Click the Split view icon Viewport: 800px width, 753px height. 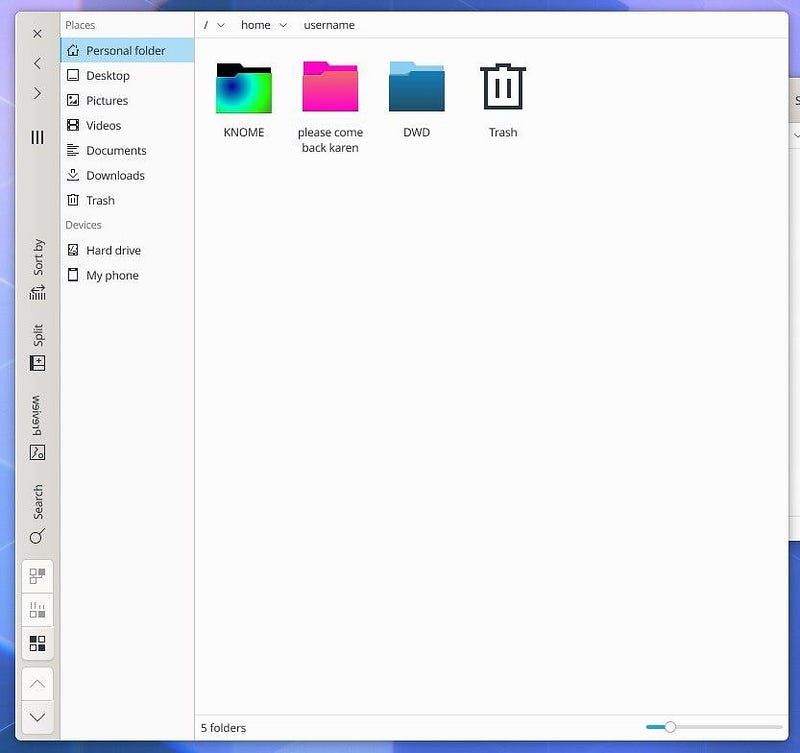[37, 363]
